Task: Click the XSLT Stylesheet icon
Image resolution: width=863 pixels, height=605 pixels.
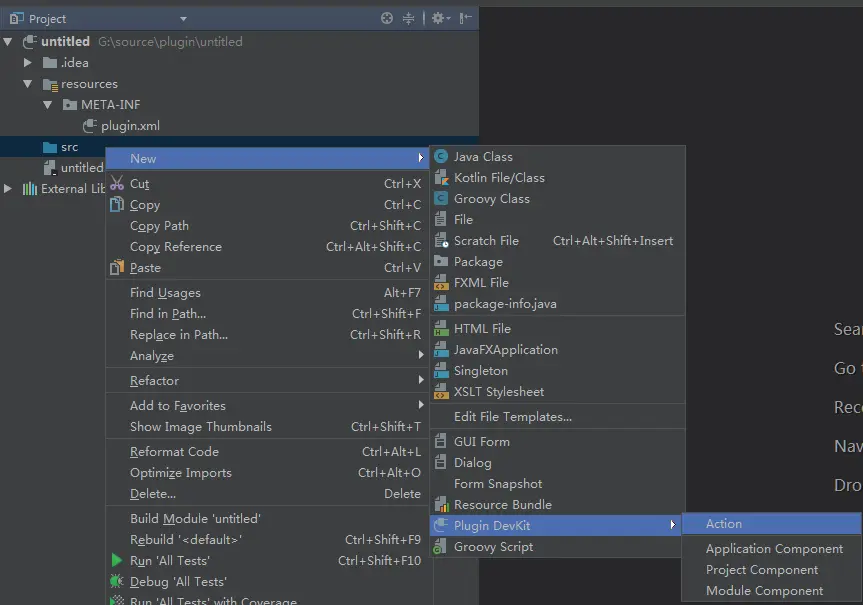Action: pyautogui.click(x=441, y=391)
